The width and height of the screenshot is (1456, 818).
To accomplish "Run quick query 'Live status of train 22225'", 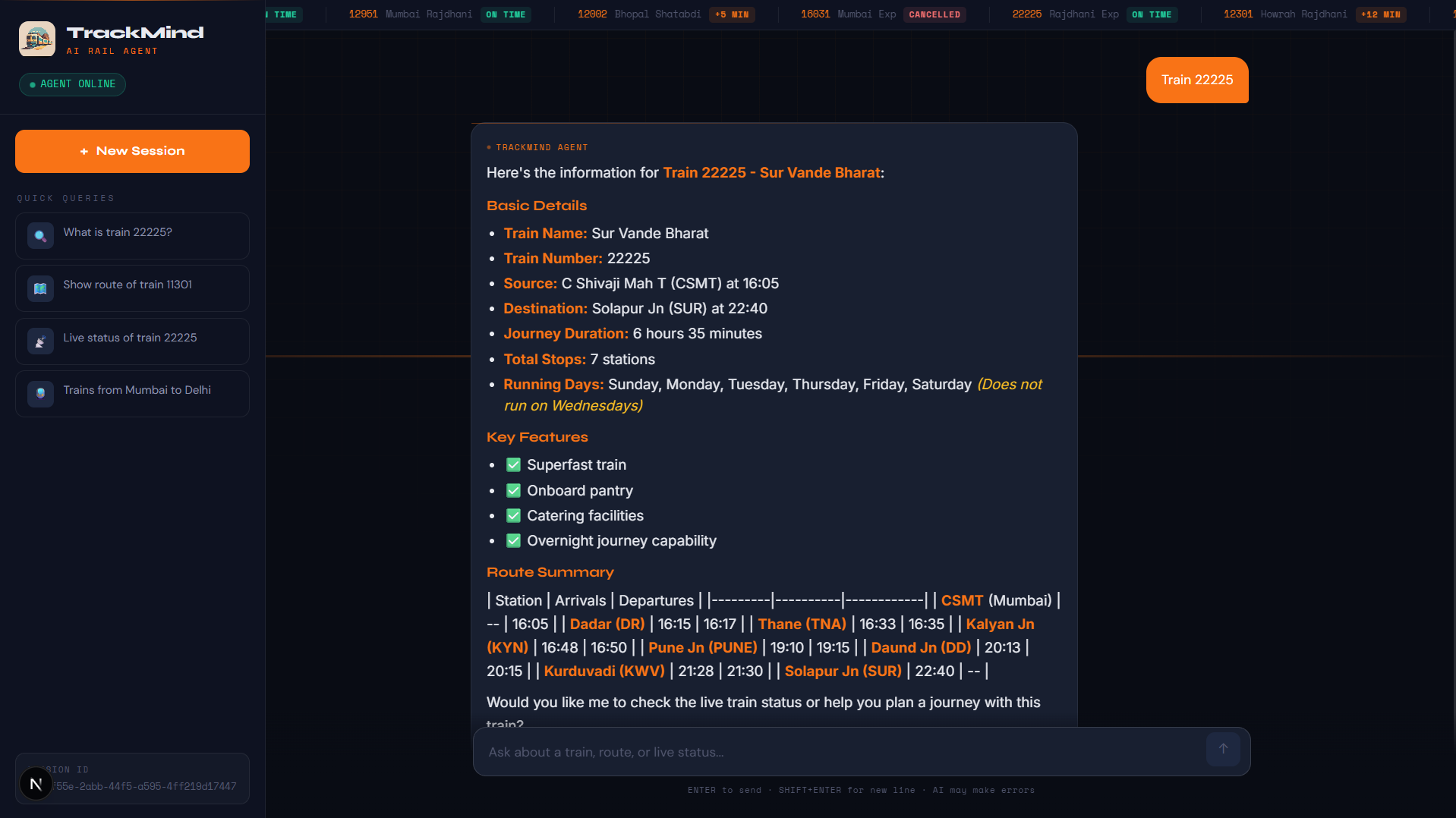I will click(132, 341).
